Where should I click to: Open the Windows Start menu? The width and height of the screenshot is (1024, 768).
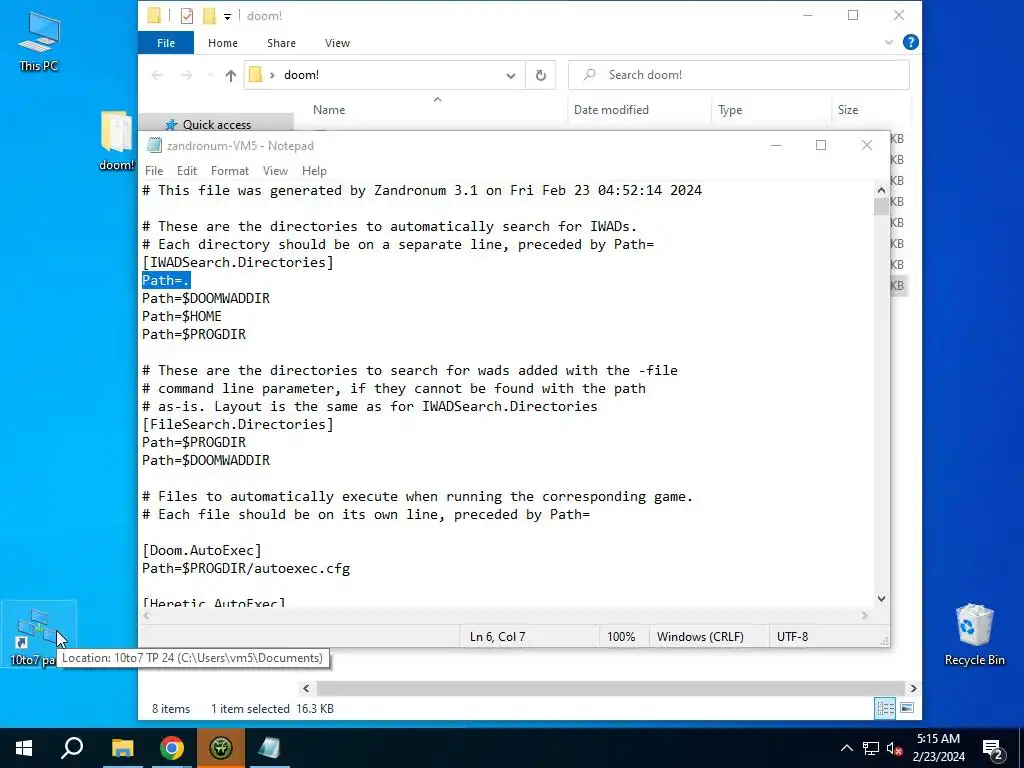[x=24, y=748]
